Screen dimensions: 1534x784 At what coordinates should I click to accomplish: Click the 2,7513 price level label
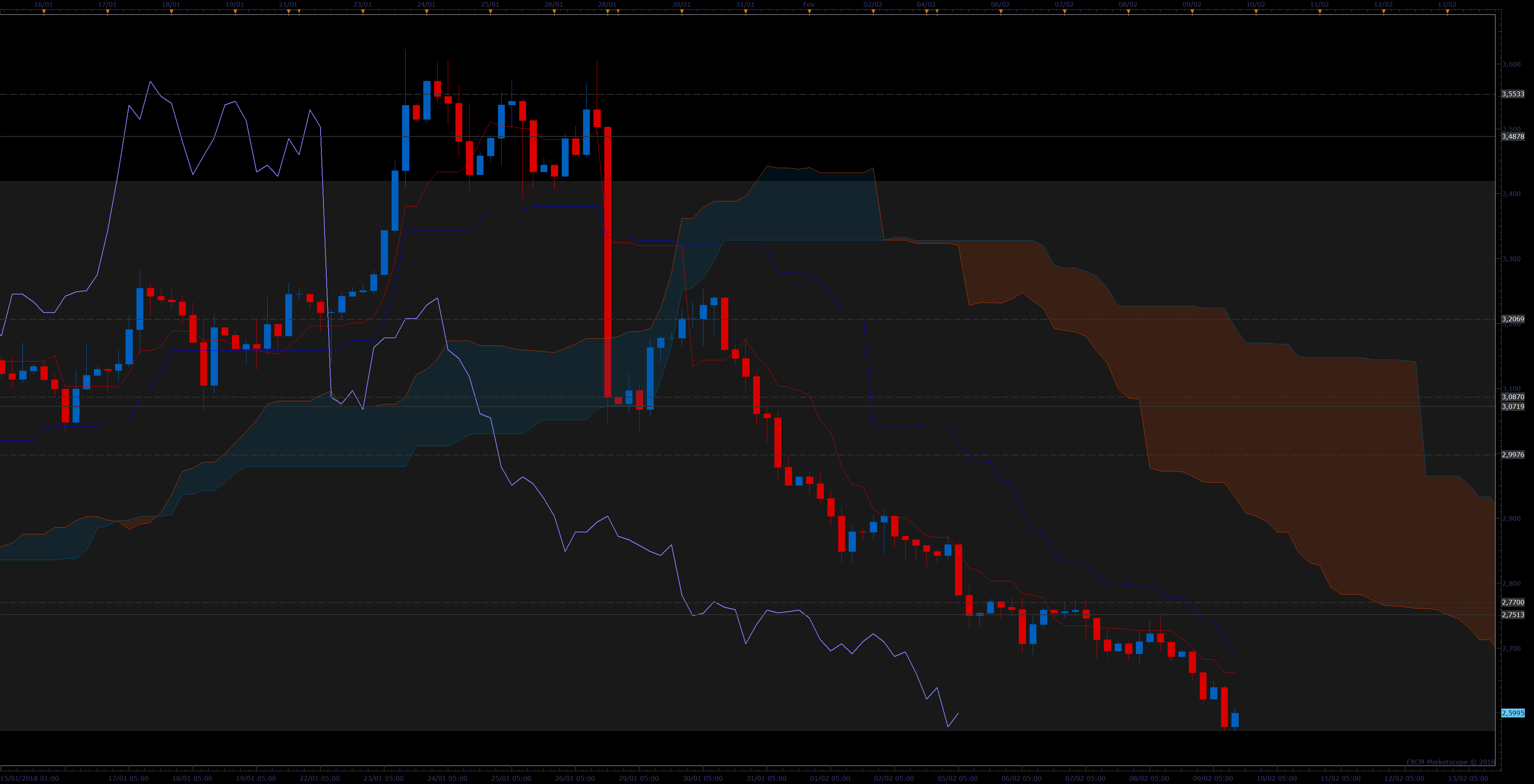click(1513, 615)
